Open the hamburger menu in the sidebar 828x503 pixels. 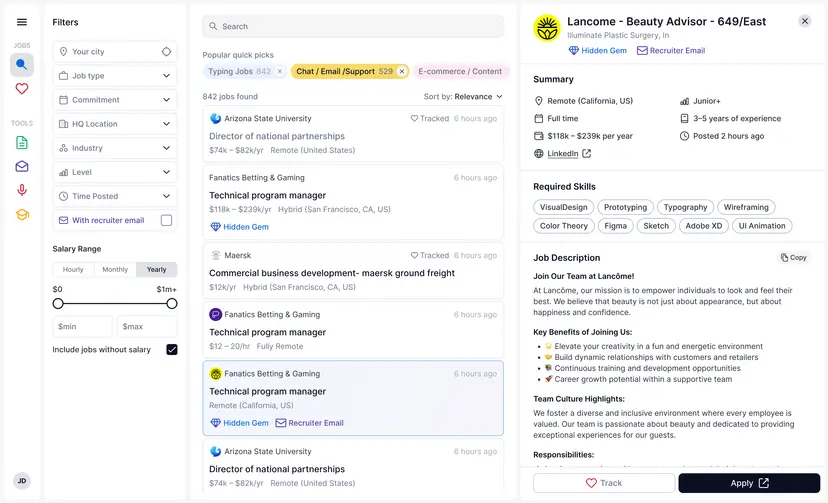click(x=22, y=22)
